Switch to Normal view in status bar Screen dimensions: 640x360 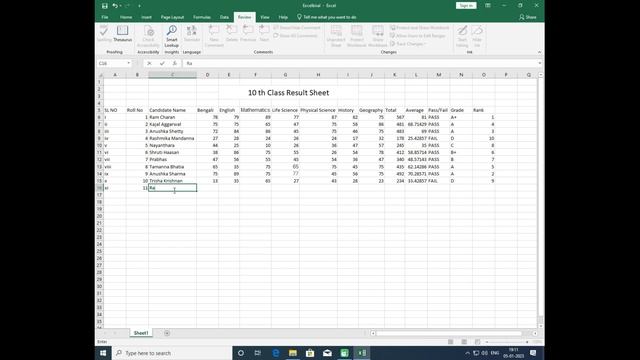tap(451, 342)
